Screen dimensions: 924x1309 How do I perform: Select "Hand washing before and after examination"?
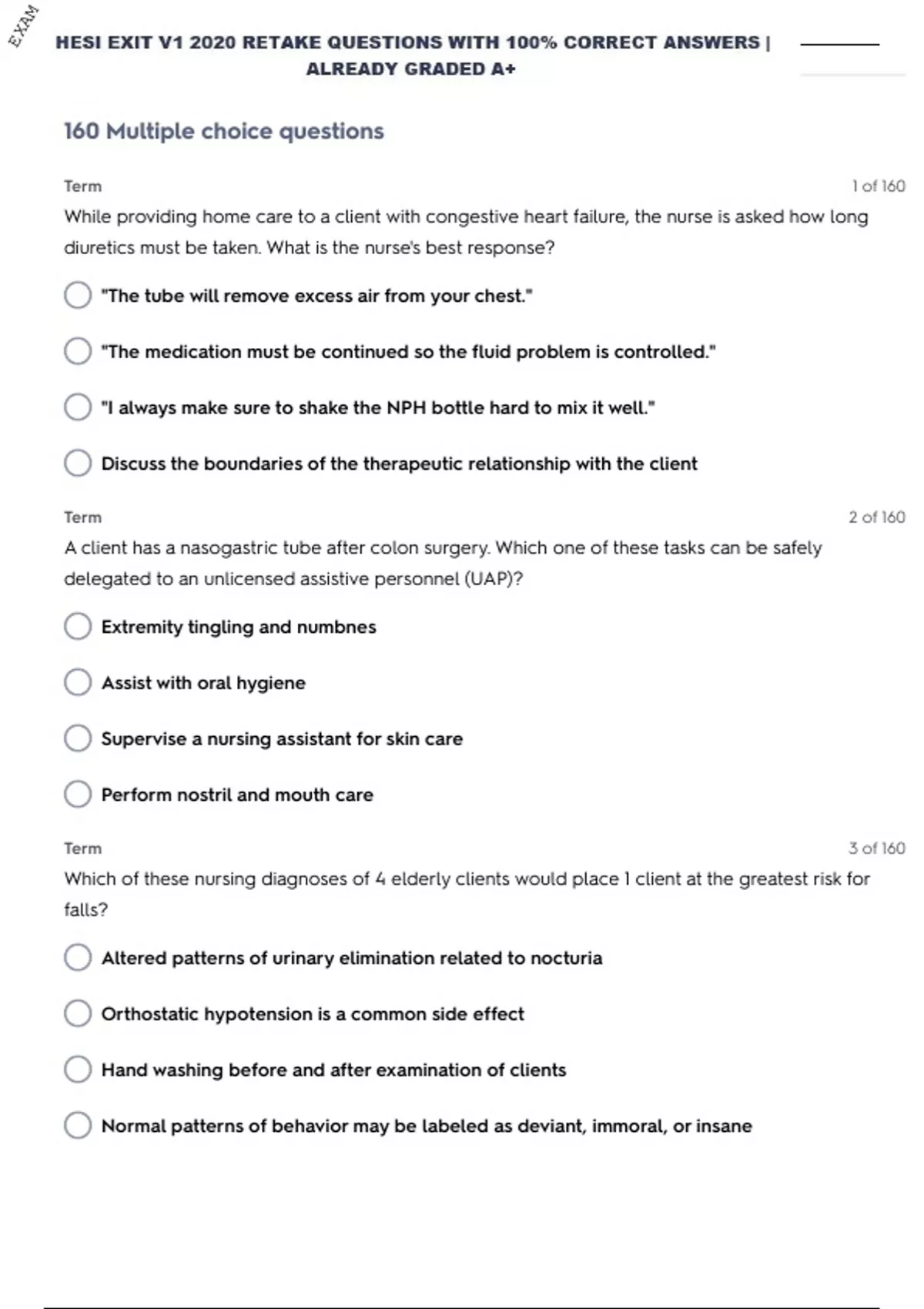(78, 1070)
